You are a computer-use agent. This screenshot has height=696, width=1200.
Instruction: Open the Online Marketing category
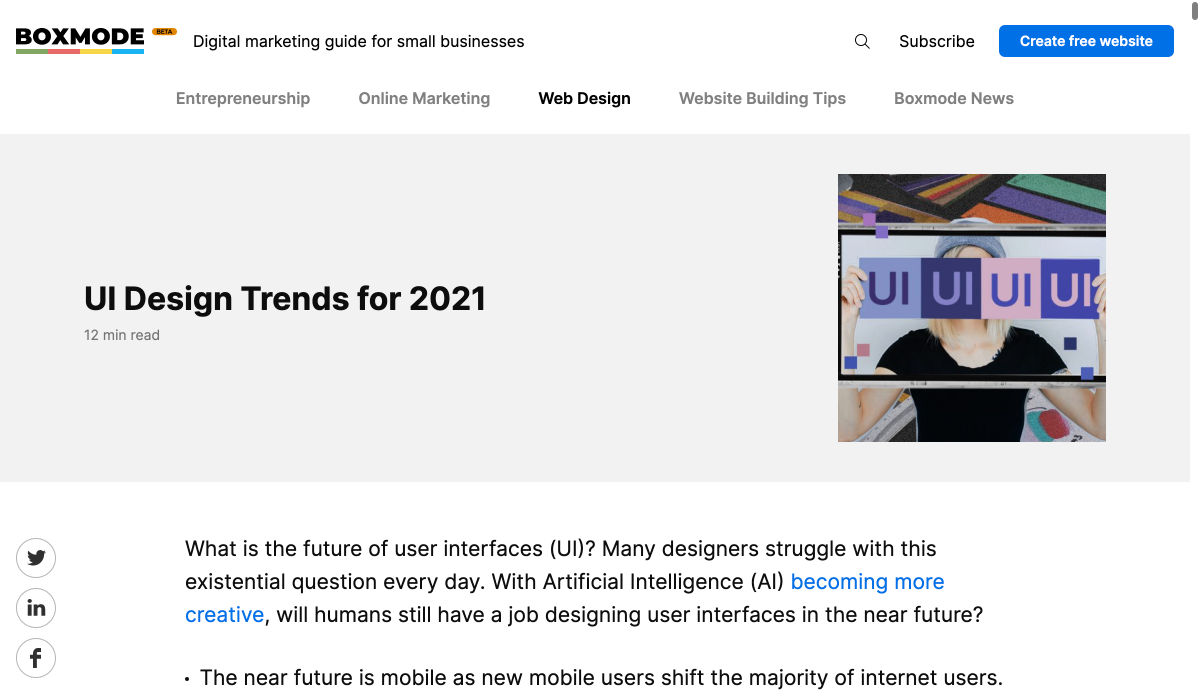tap(424, 98)
